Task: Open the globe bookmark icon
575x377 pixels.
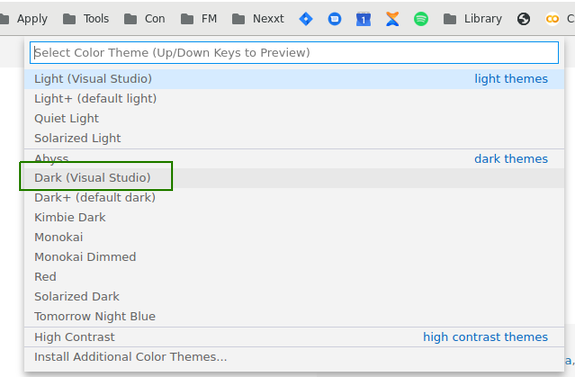Action: click(523, 19)
